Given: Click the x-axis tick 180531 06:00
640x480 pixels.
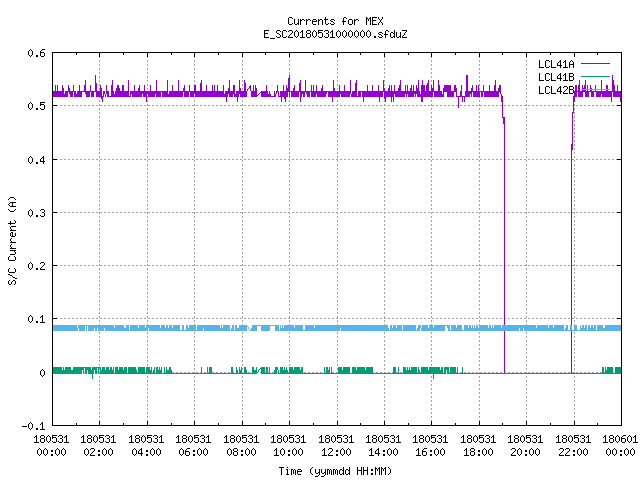Looking at the screenshot, I should (193, 446).
